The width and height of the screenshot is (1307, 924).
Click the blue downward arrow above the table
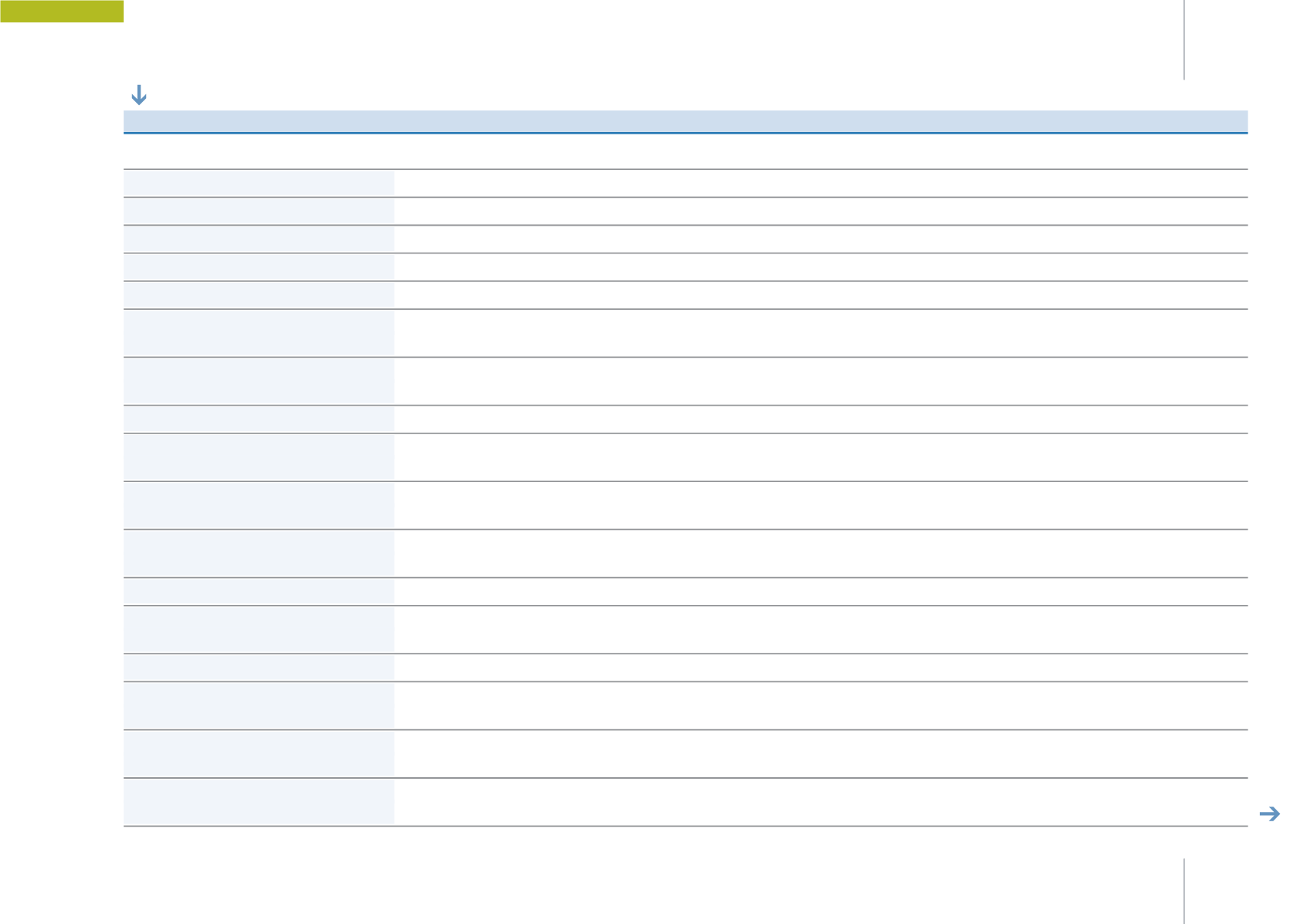tap(139, 95)
